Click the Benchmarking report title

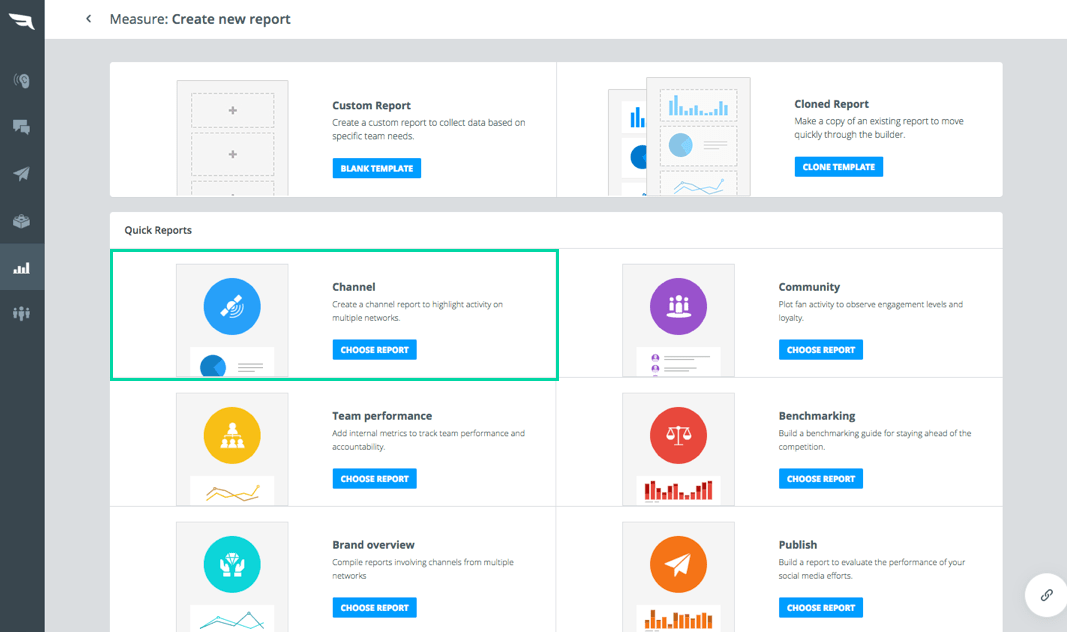point(817,416)
